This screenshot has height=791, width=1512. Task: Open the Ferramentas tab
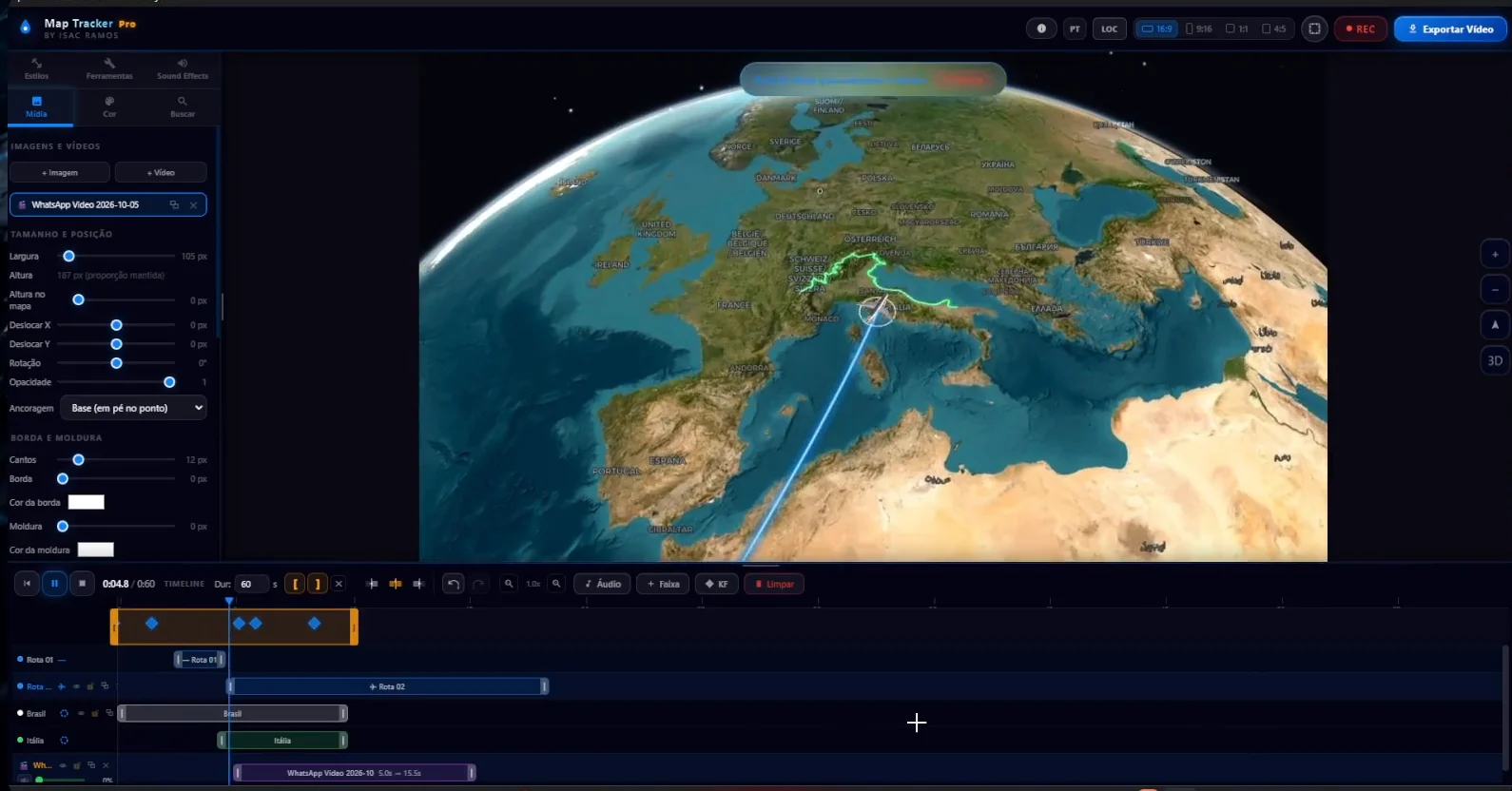109,68
